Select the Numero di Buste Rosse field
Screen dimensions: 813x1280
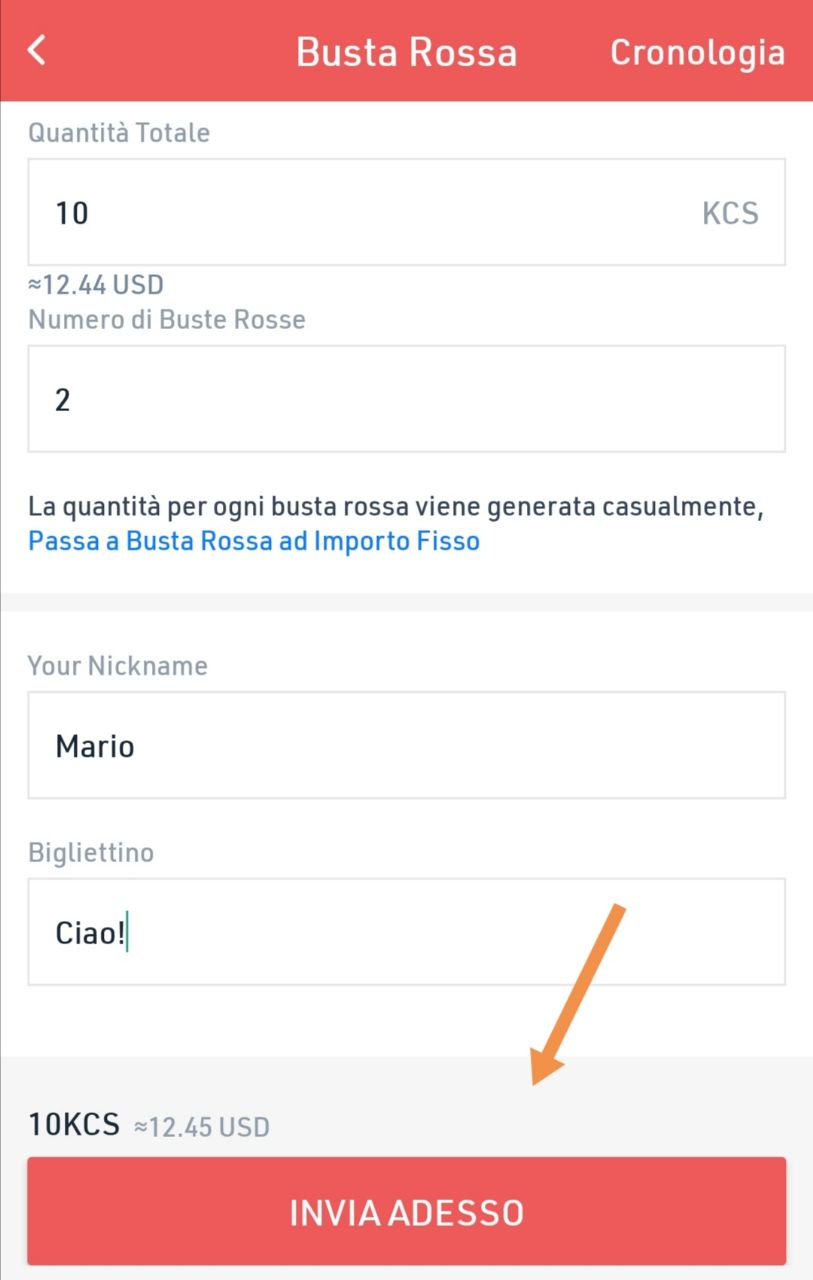pyautogui.click(x=406, y=399)
